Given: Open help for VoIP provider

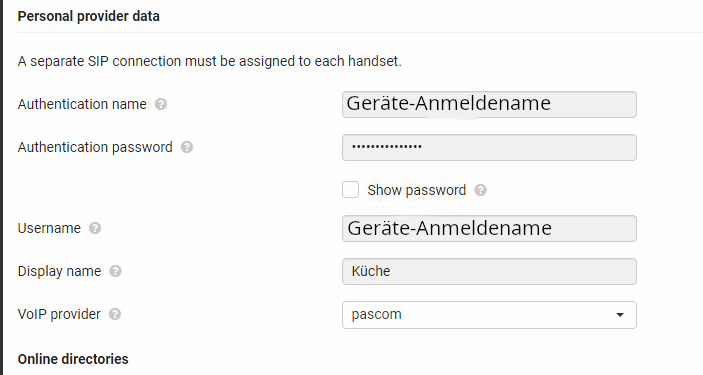Looking at the screenshot, I should point(115,314).
